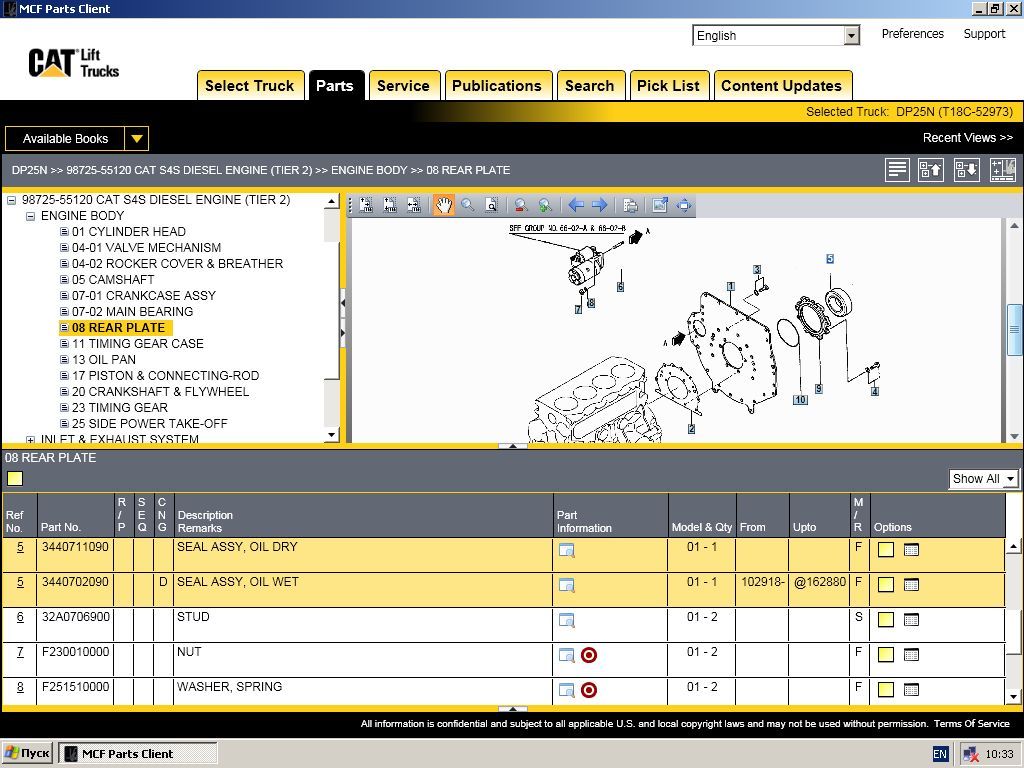Viewport: 1024px width, 768px height.
Task: Click ref number 7 link in the NUT row
Action: (x=20, y=652)
